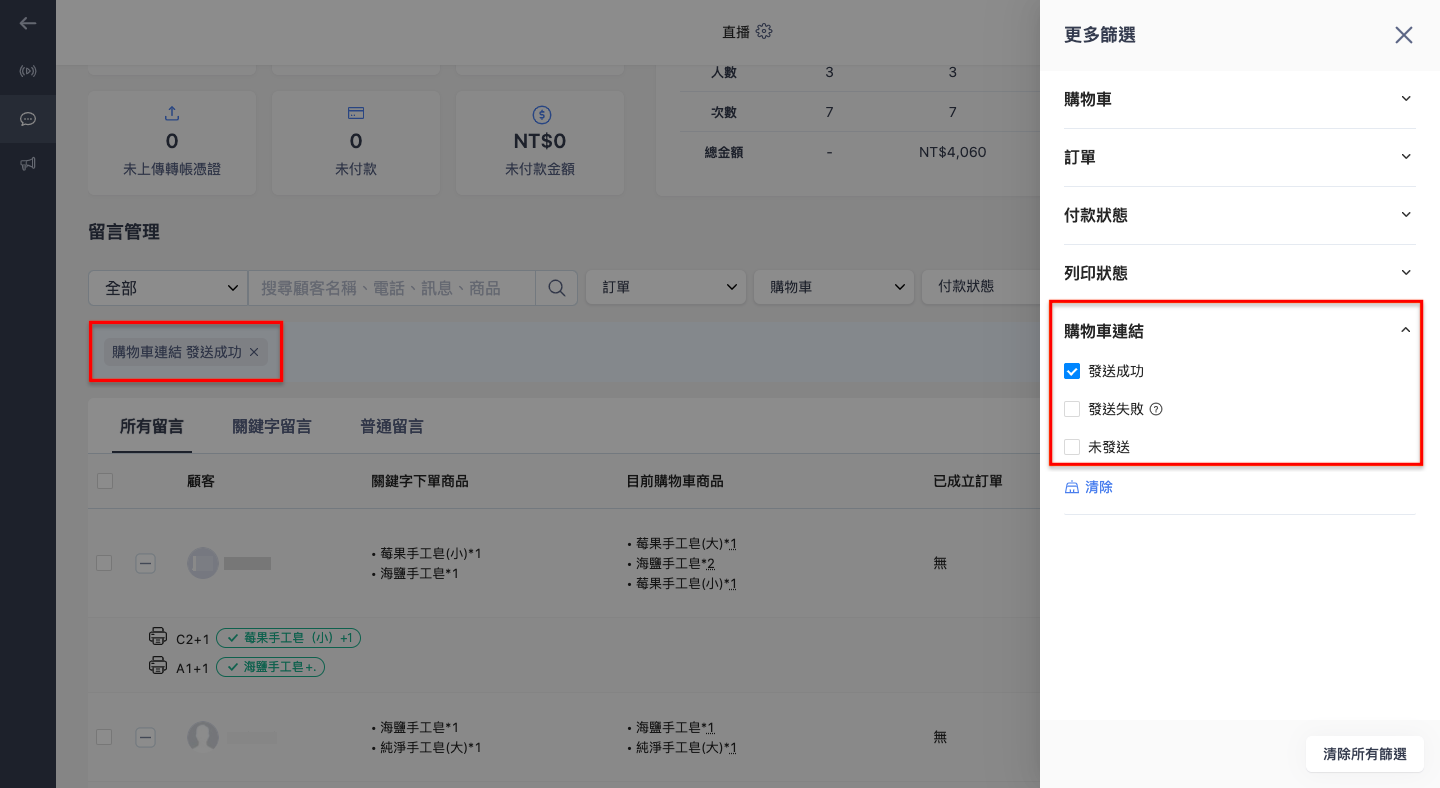Check the 發送失敗 checkbox
The height and width of the screenshot is (788, 1440).
pos(1072,409)
